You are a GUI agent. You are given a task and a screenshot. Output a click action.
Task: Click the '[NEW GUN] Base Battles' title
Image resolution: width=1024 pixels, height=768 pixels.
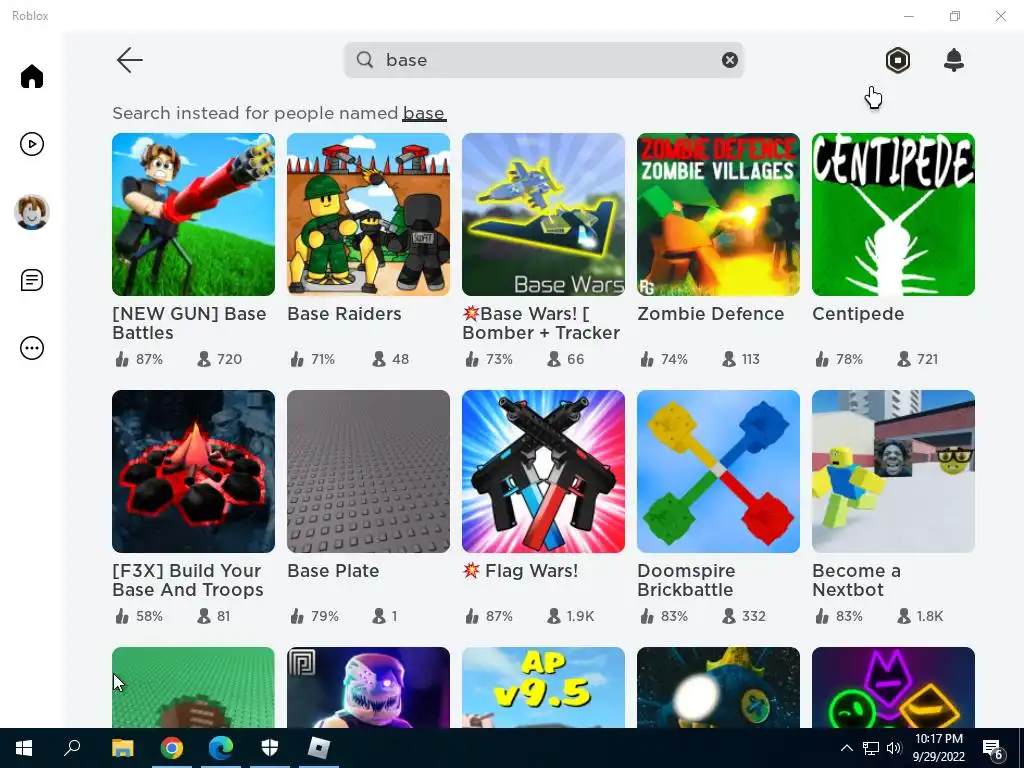pos(189,323)
